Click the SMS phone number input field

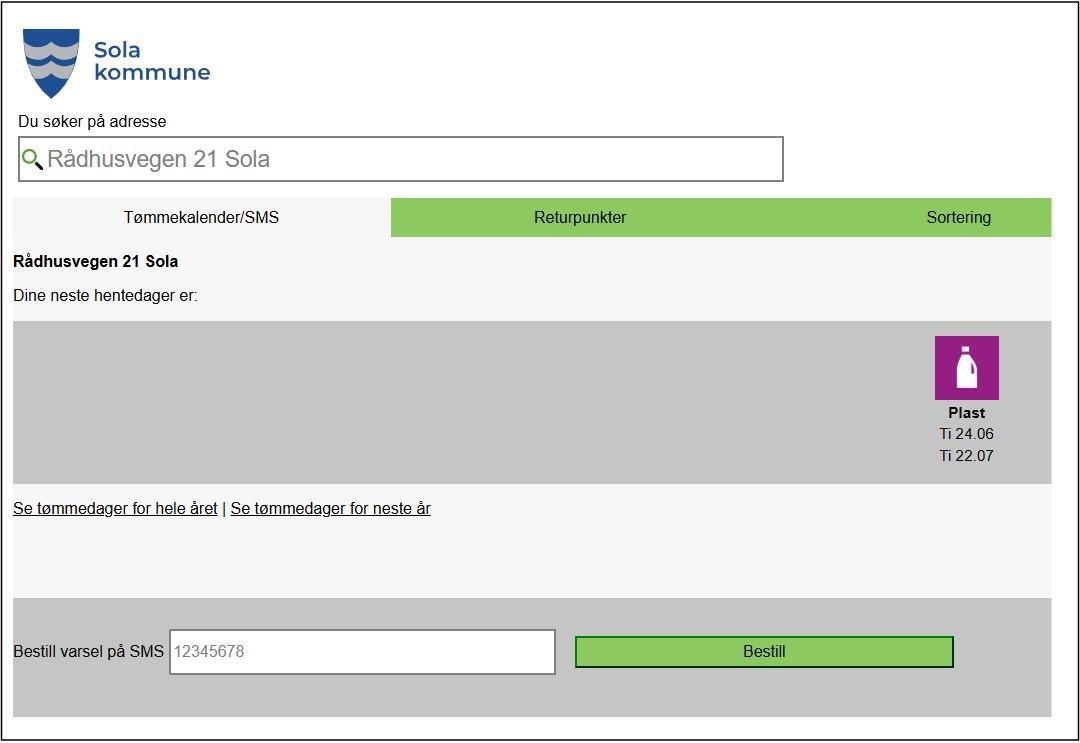pos(362,652)
